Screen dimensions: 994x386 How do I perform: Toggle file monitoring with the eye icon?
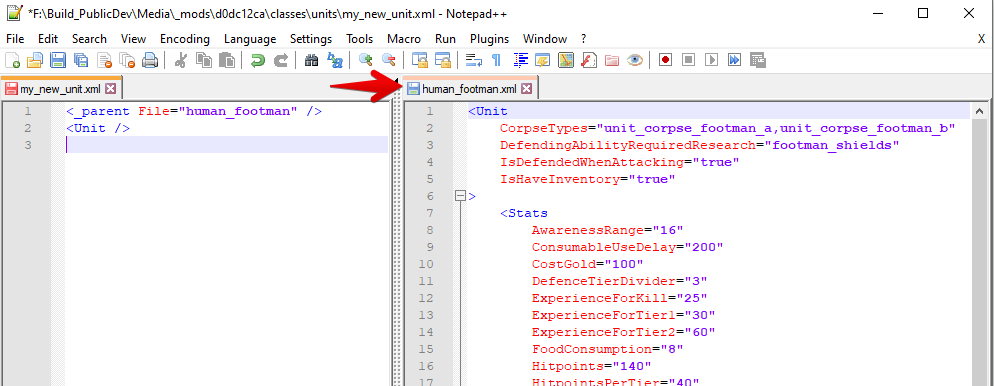pos(635,60)
